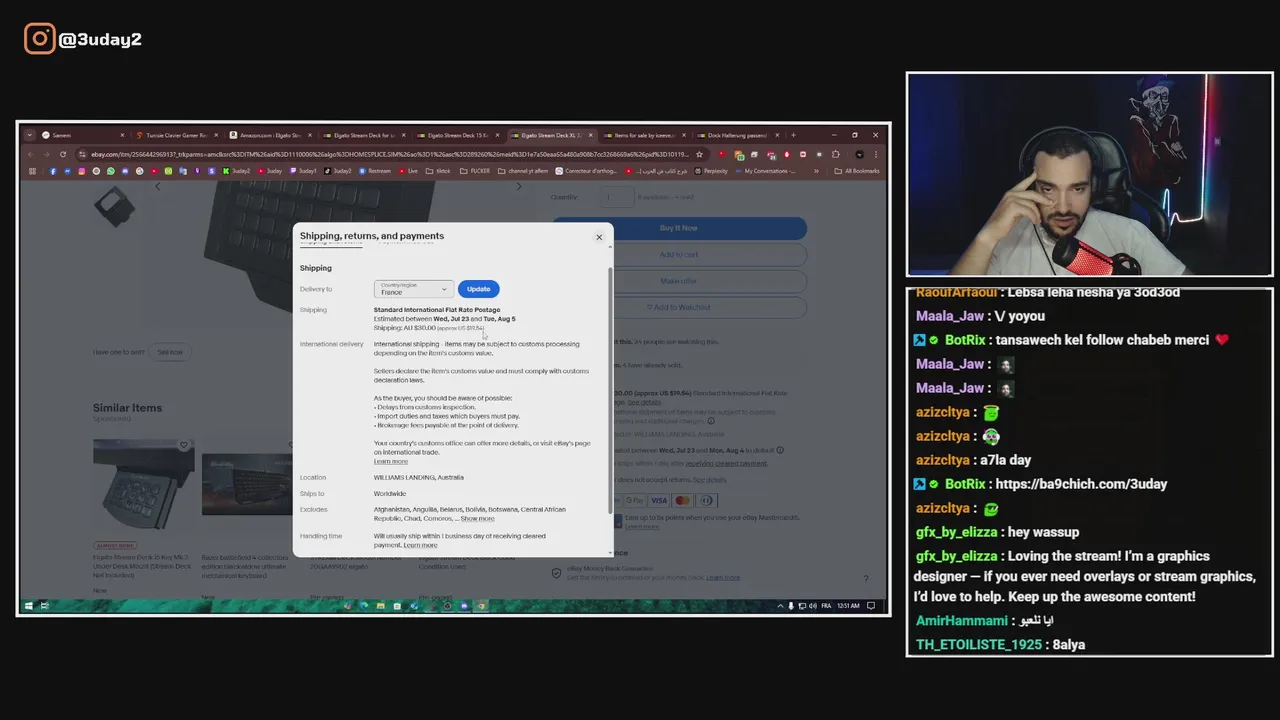Click username gfx_by_elizza on hey wassup message

(956, 532)
